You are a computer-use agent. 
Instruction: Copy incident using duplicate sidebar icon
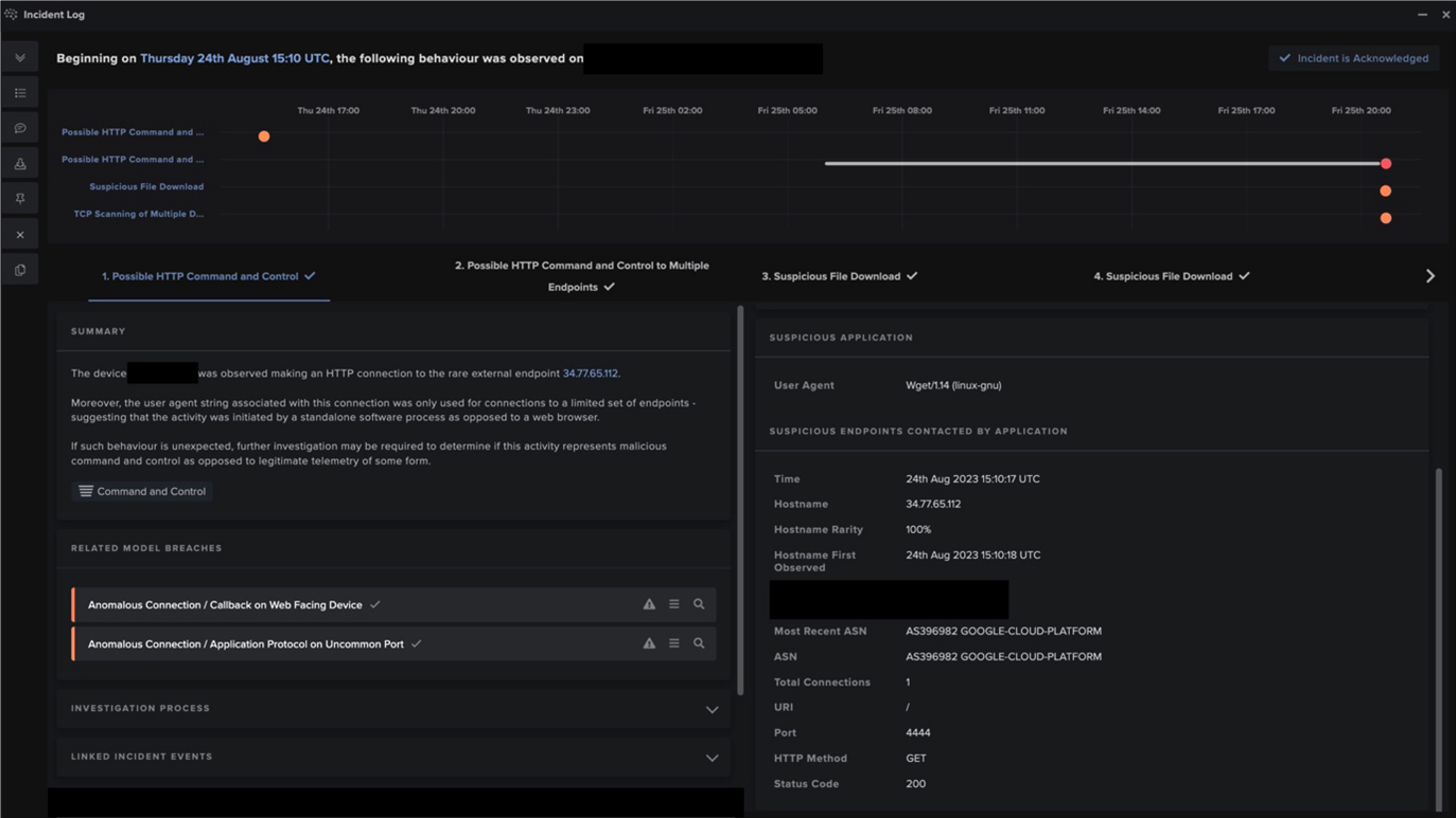point(19,268)
